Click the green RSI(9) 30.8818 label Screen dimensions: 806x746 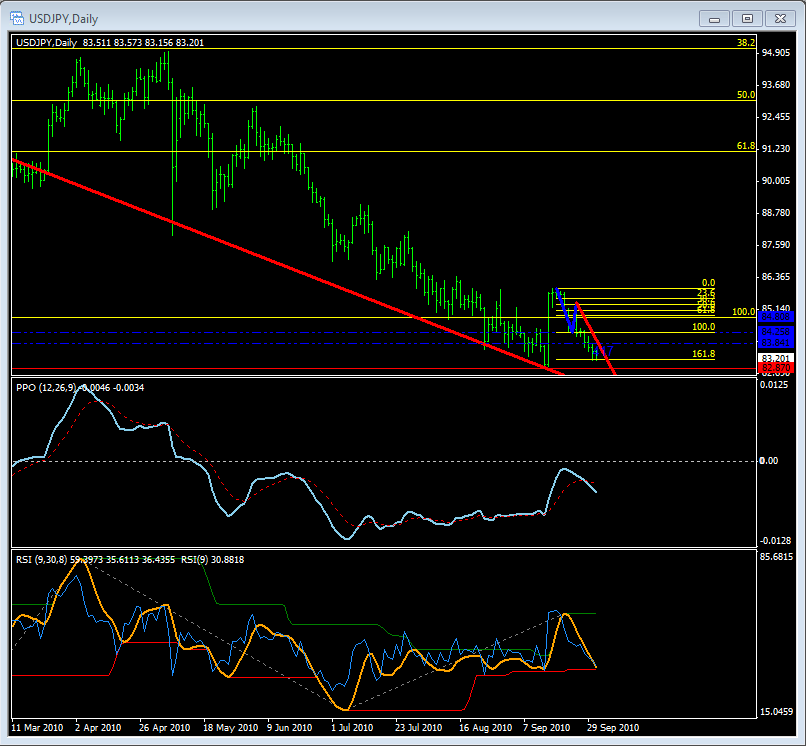212,559
